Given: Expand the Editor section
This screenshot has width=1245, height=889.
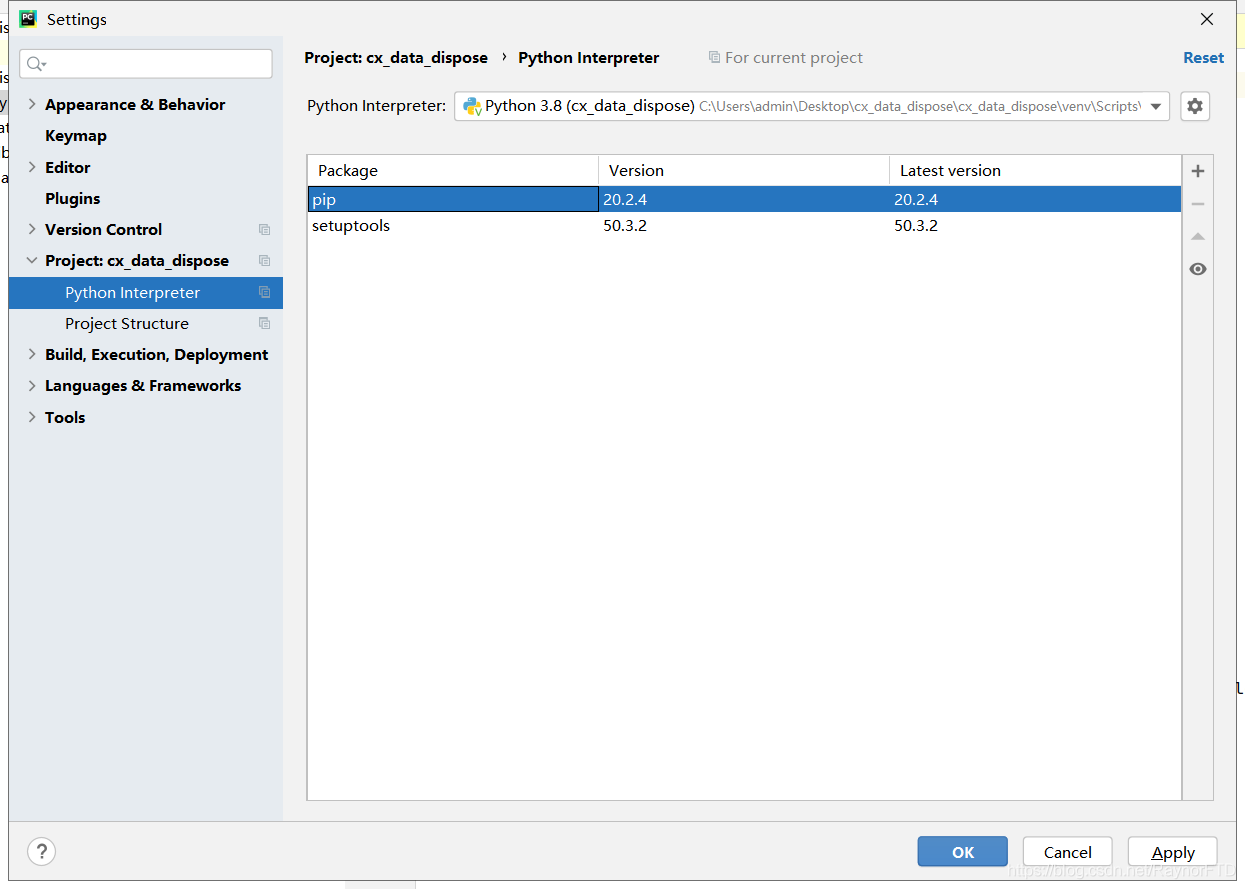Looking at the screenshot, I should pyautogui.click(x=32, y=167).
